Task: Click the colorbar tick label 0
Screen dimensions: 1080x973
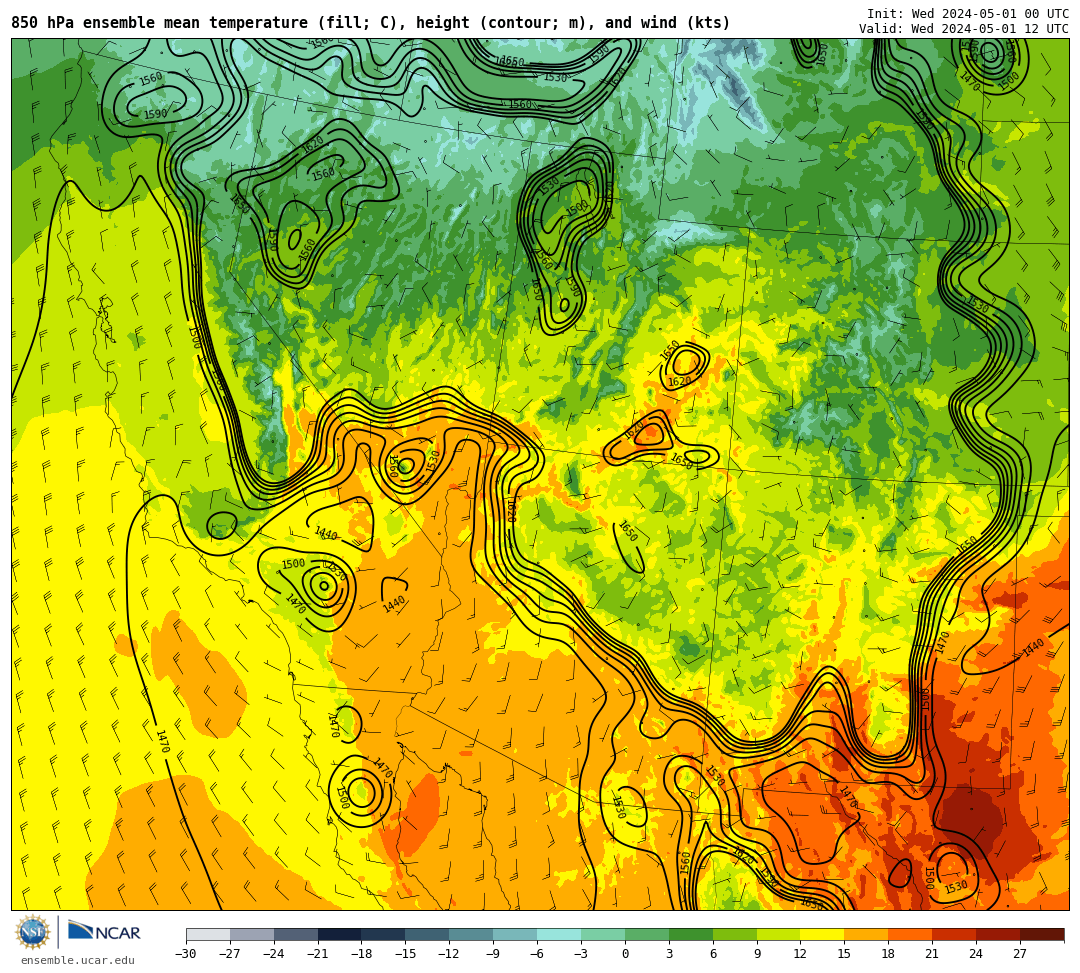Action: coord(625,954)
